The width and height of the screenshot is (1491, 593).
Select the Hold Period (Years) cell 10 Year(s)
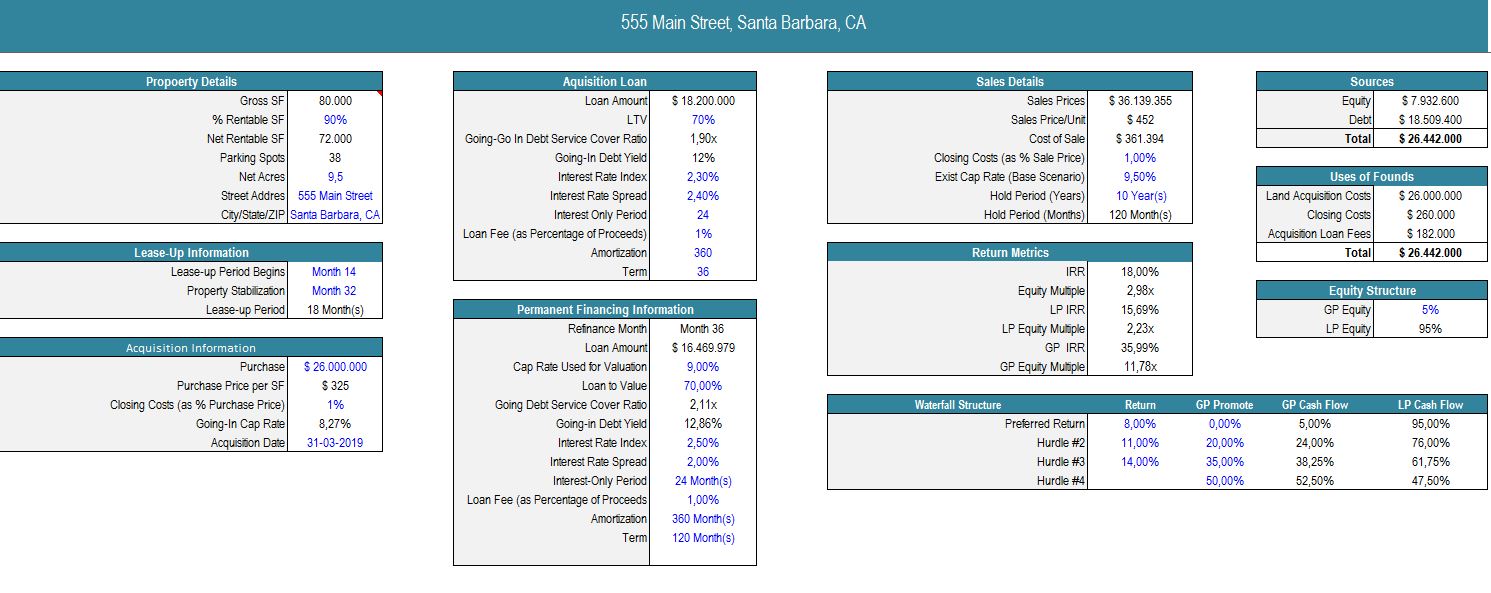(1140, 196)
